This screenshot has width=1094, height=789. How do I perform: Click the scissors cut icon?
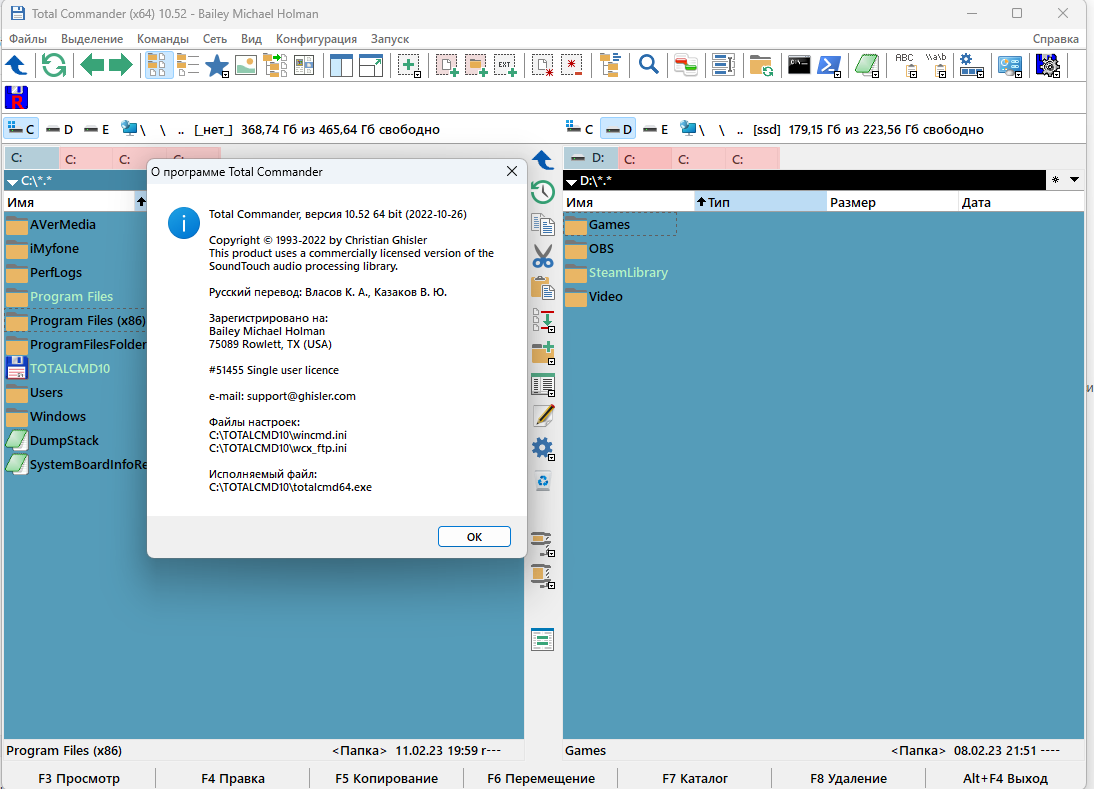(x=543, y=256)
